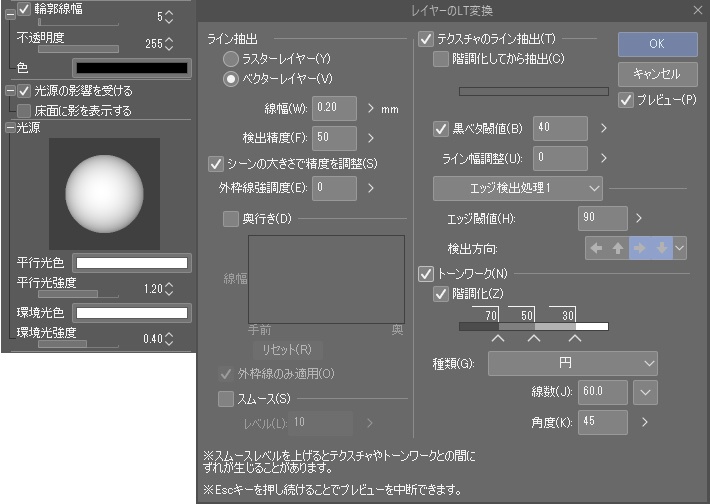Adjust 輪郭線幅 value stepper

pos(169,17)
